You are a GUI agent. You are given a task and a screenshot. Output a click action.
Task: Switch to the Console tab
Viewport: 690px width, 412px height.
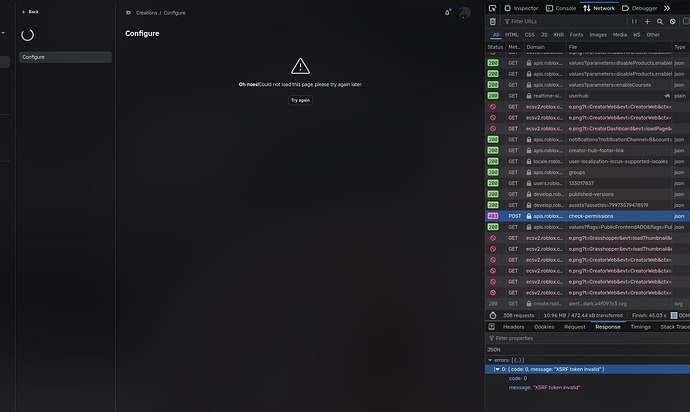(x=561, y=8)
